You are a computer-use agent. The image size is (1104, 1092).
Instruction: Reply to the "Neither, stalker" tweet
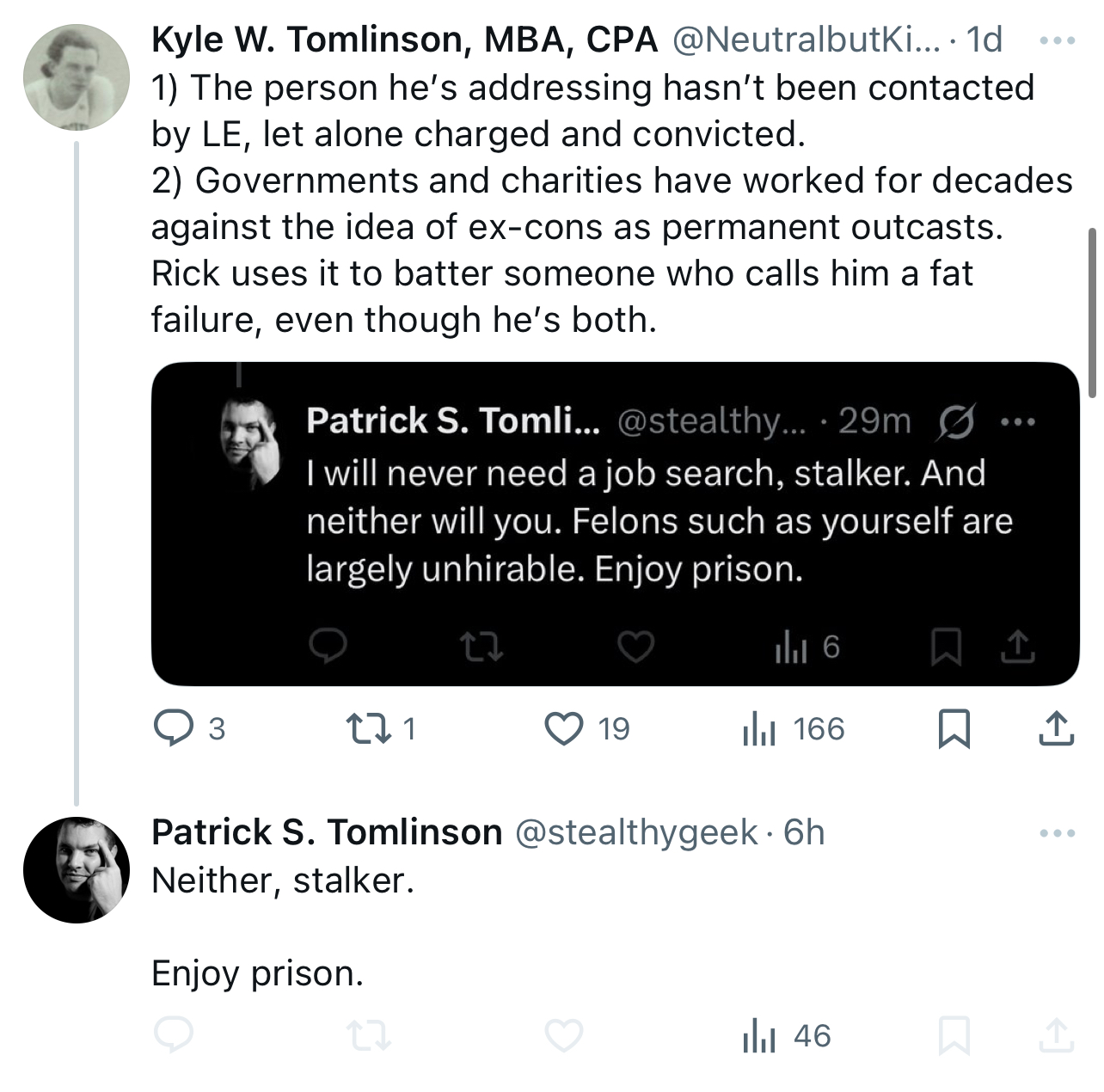pos(174,1035)
